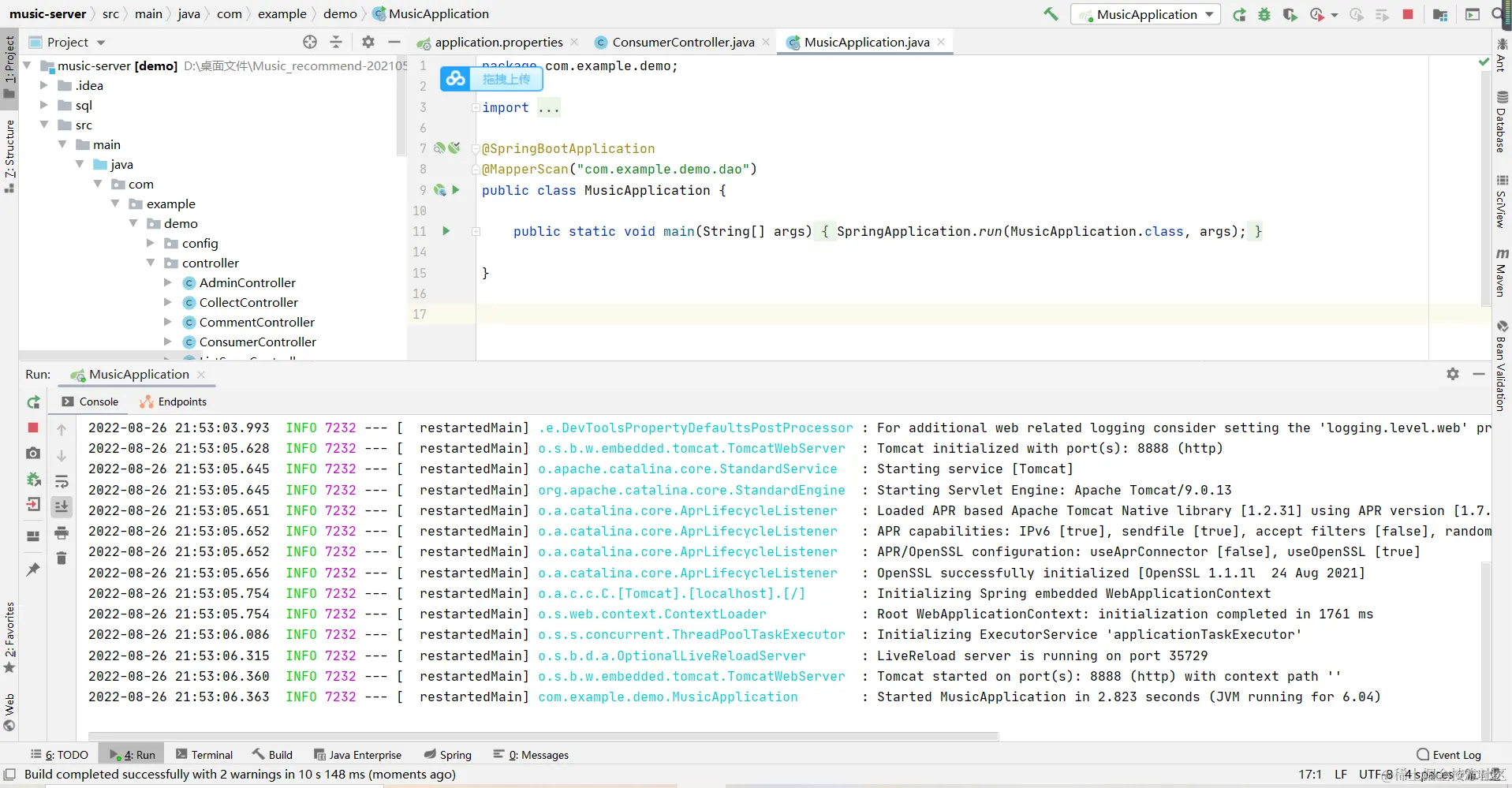Open the Build tool window
Viewport: 1512px width, 788px height.
coord(273,755)
